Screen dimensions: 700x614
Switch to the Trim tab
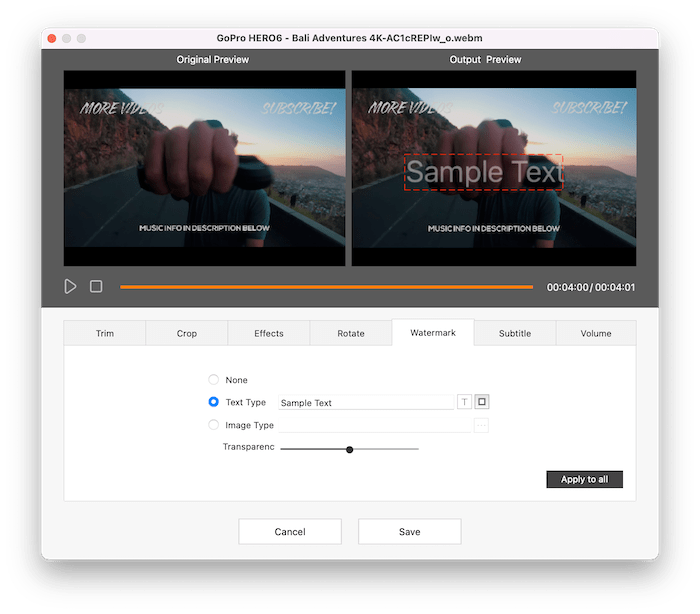pos(105,333)
